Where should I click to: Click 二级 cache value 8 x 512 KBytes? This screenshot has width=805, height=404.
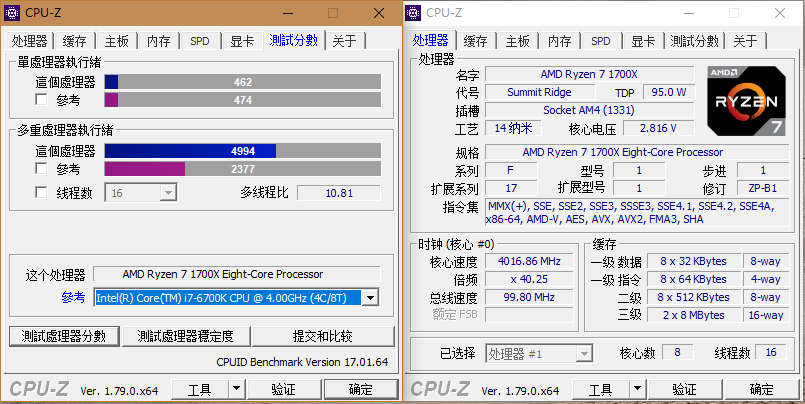694,297
